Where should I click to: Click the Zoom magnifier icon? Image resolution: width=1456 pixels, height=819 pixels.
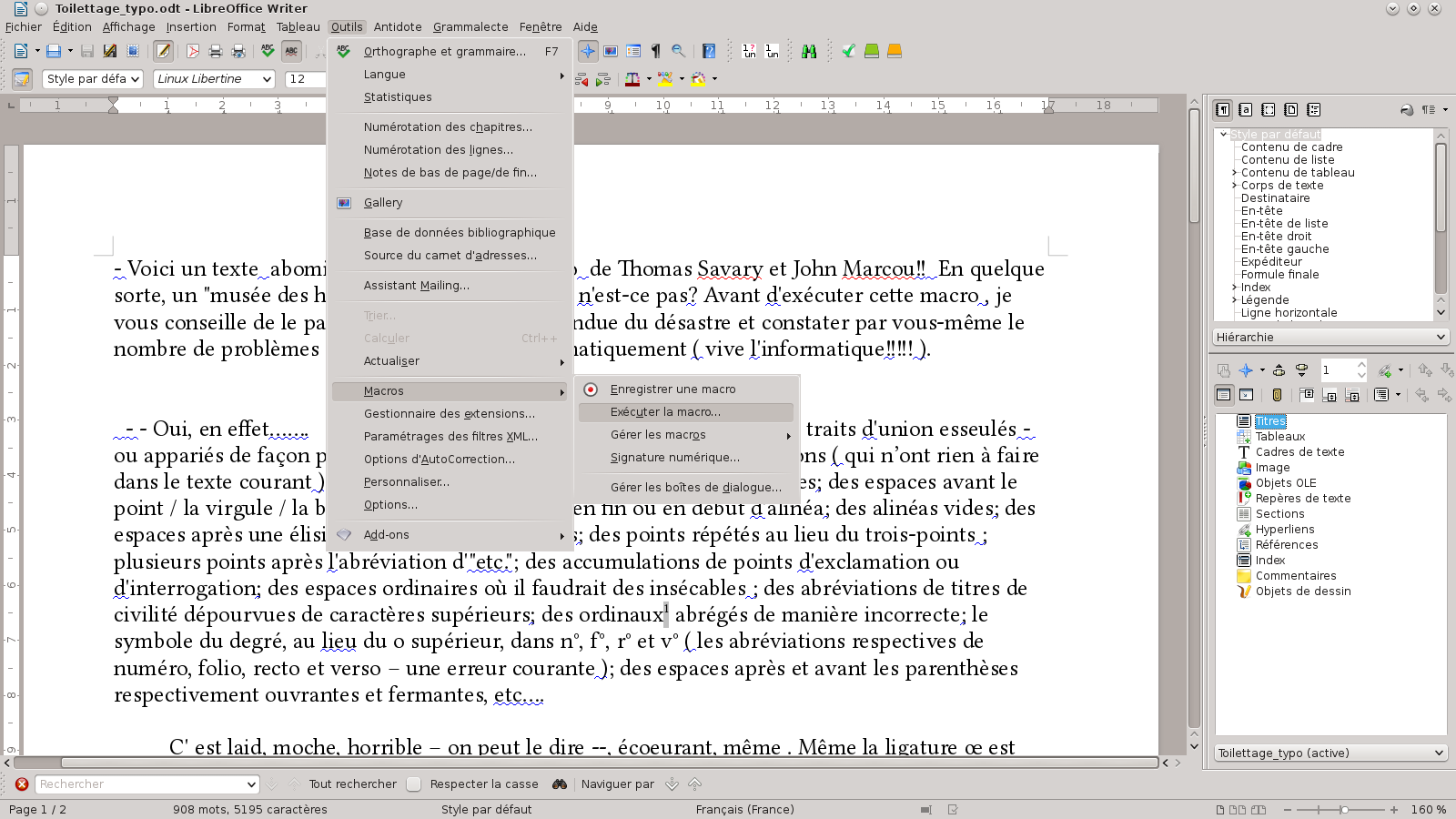[x=678, y=52]
